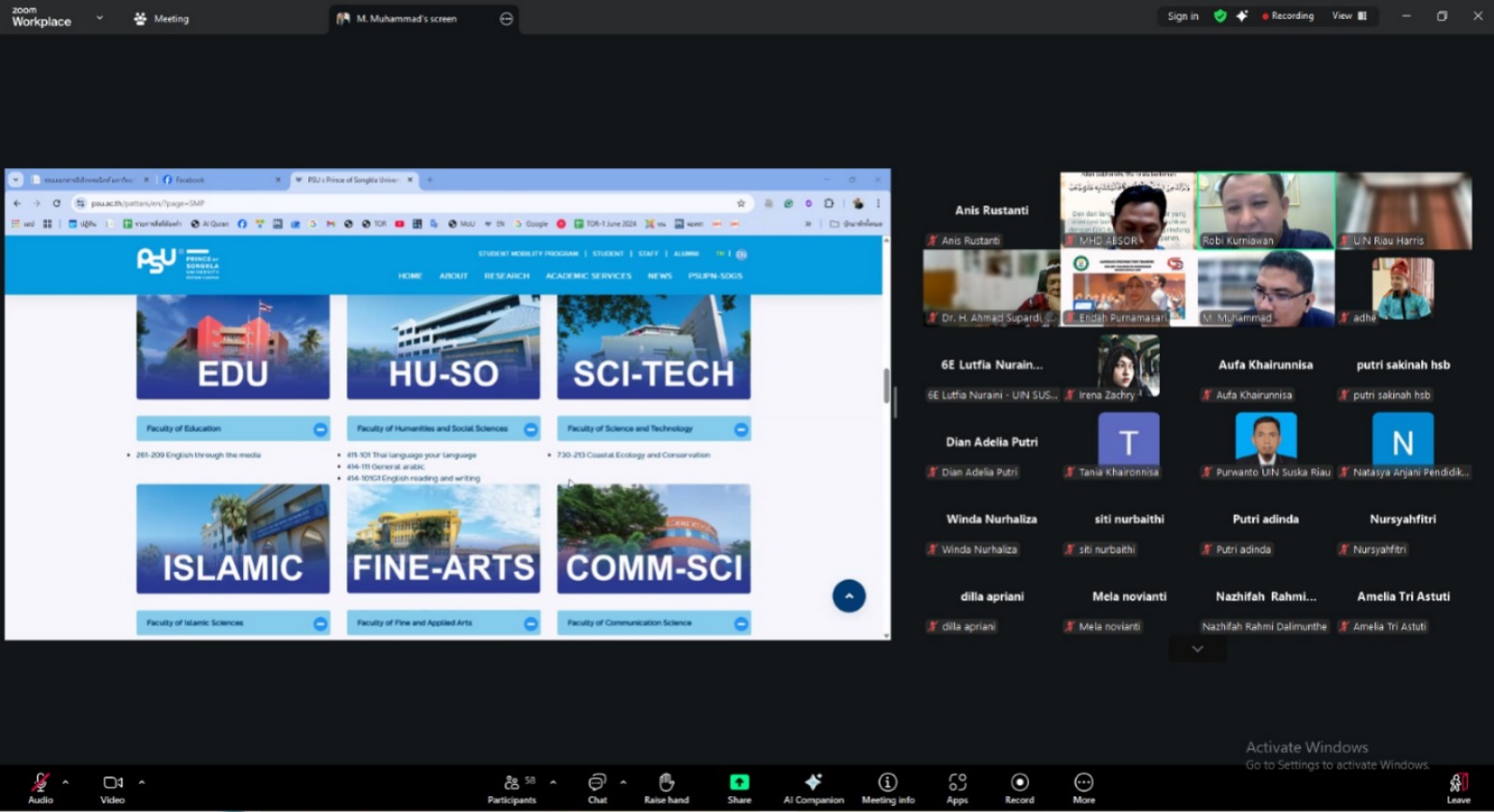
Task: Leave the meeting
Action: pyautogui.click(x=1458, y=786)
